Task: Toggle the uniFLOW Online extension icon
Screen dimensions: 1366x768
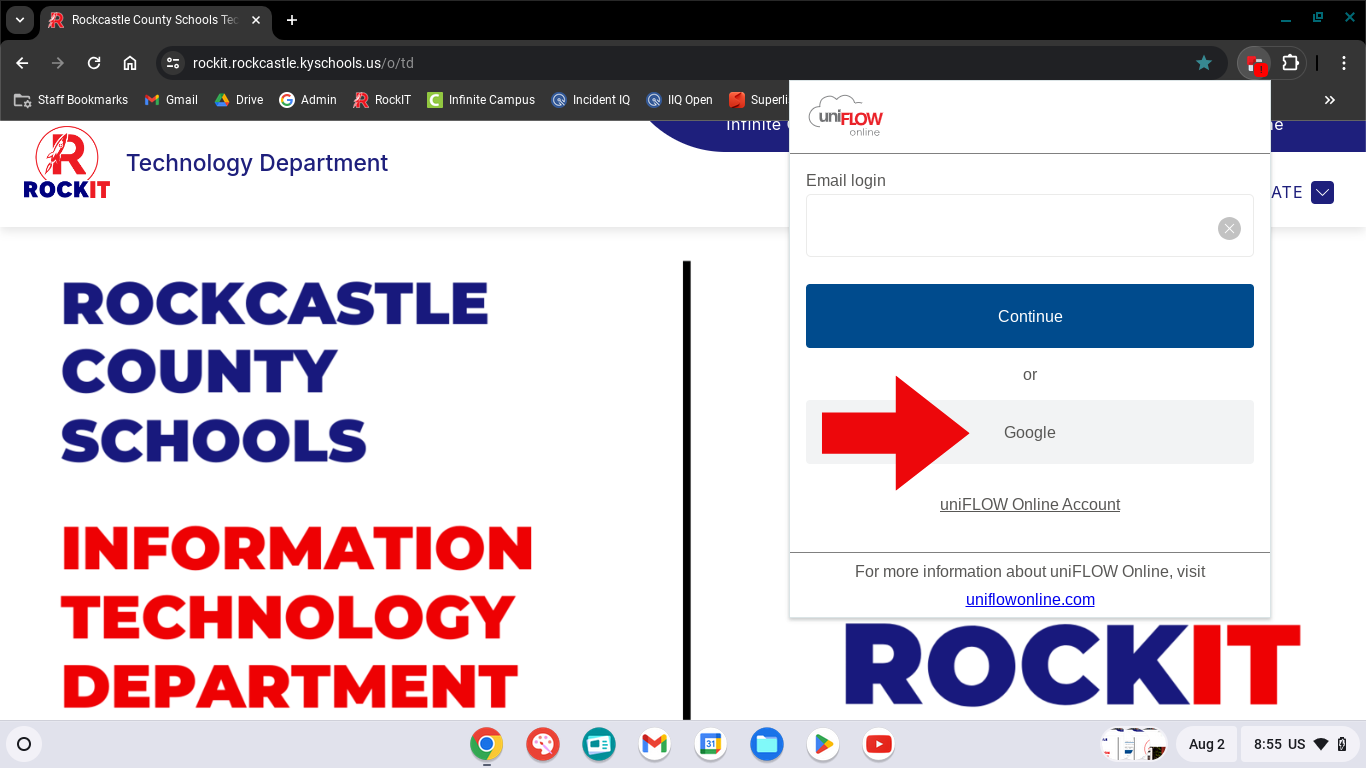Action: point(1254,63)
